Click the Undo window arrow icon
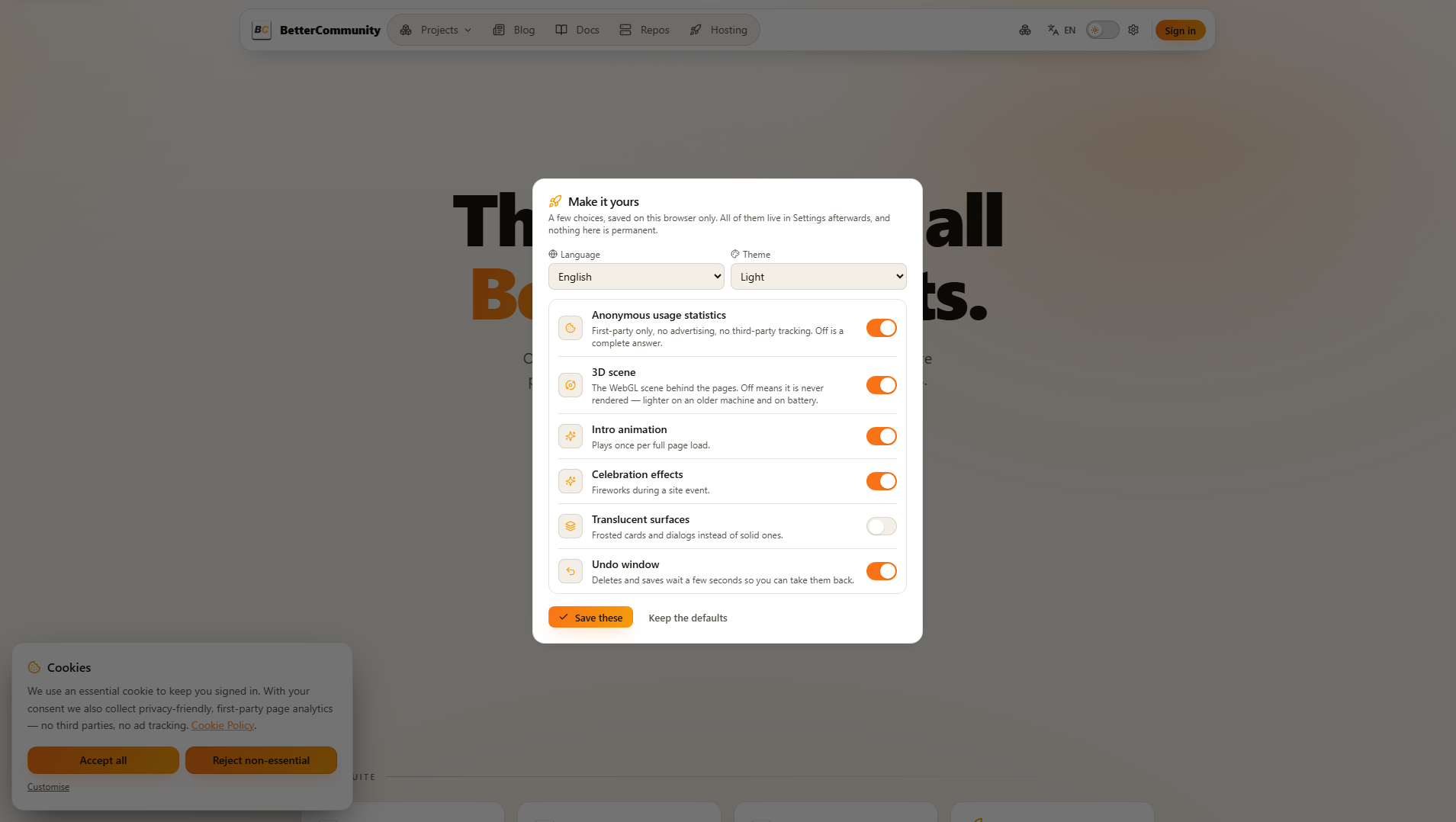Viewport: 1456px width, 822px height. coord(571,571)
